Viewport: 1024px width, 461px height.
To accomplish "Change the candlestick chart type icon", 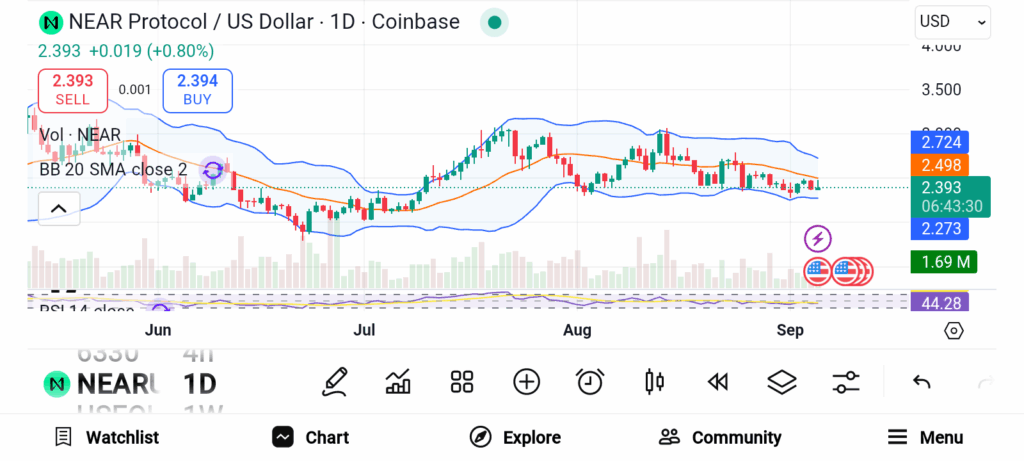I will tap(654, 382).
